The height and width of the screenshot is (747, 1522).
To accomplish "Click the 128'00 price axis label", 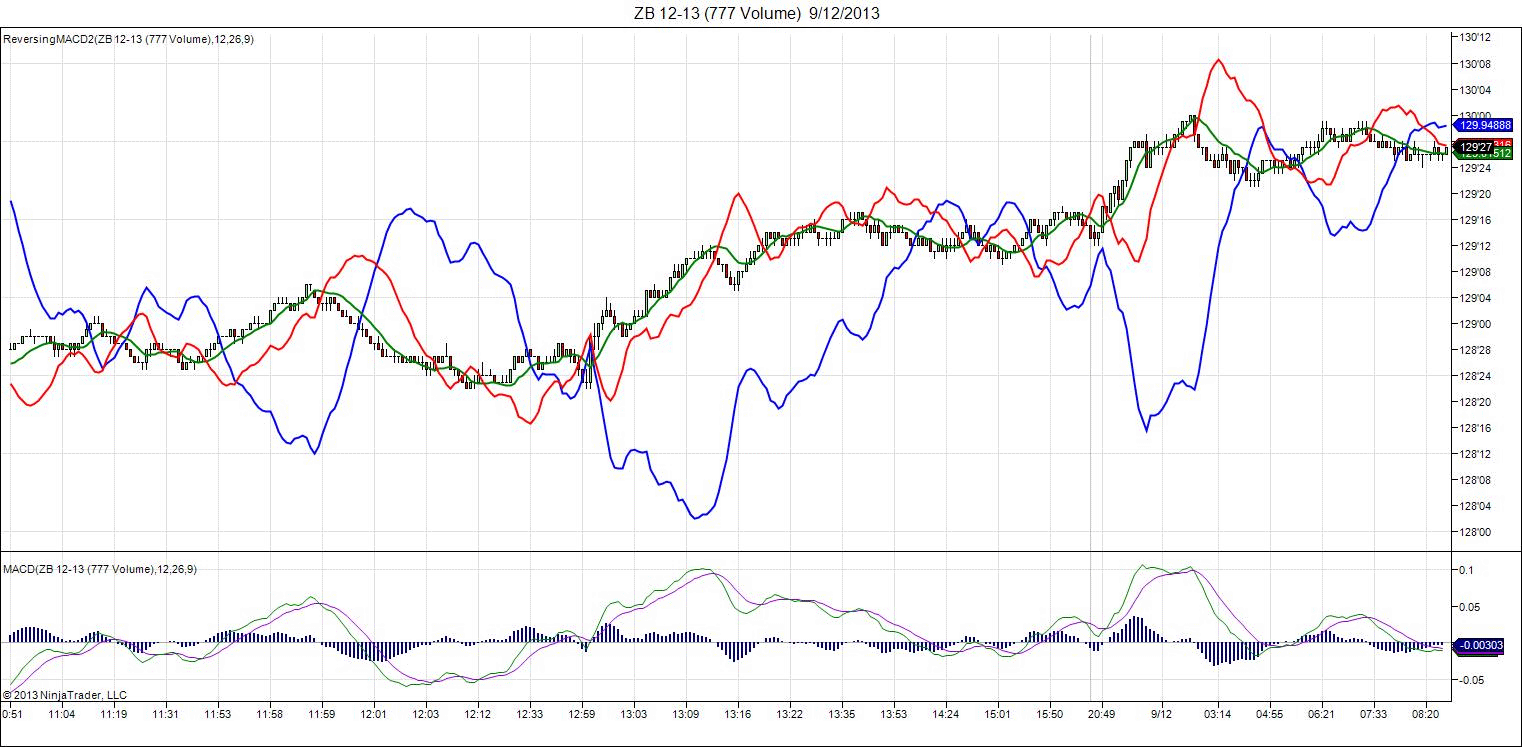I will point(1477,532).
